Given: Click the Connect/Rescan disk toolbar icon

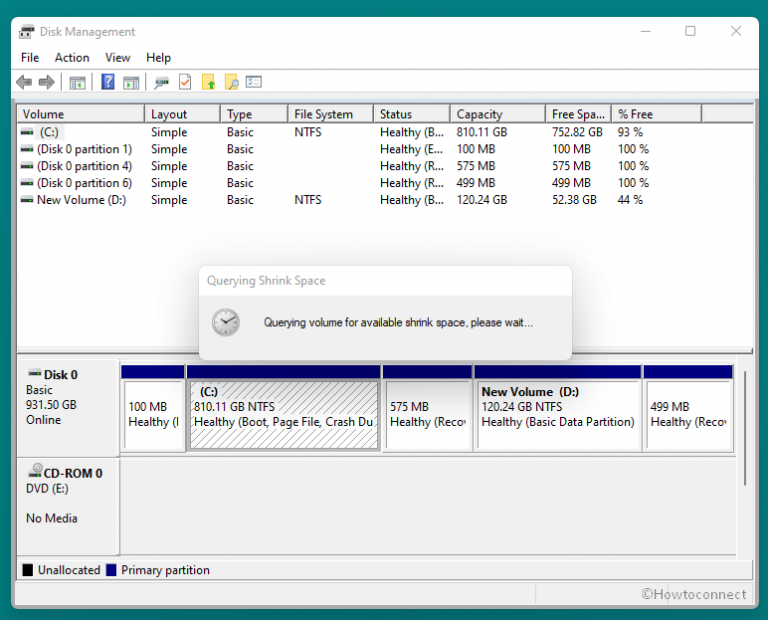Looking at the screenshot, I should point(161,83).
